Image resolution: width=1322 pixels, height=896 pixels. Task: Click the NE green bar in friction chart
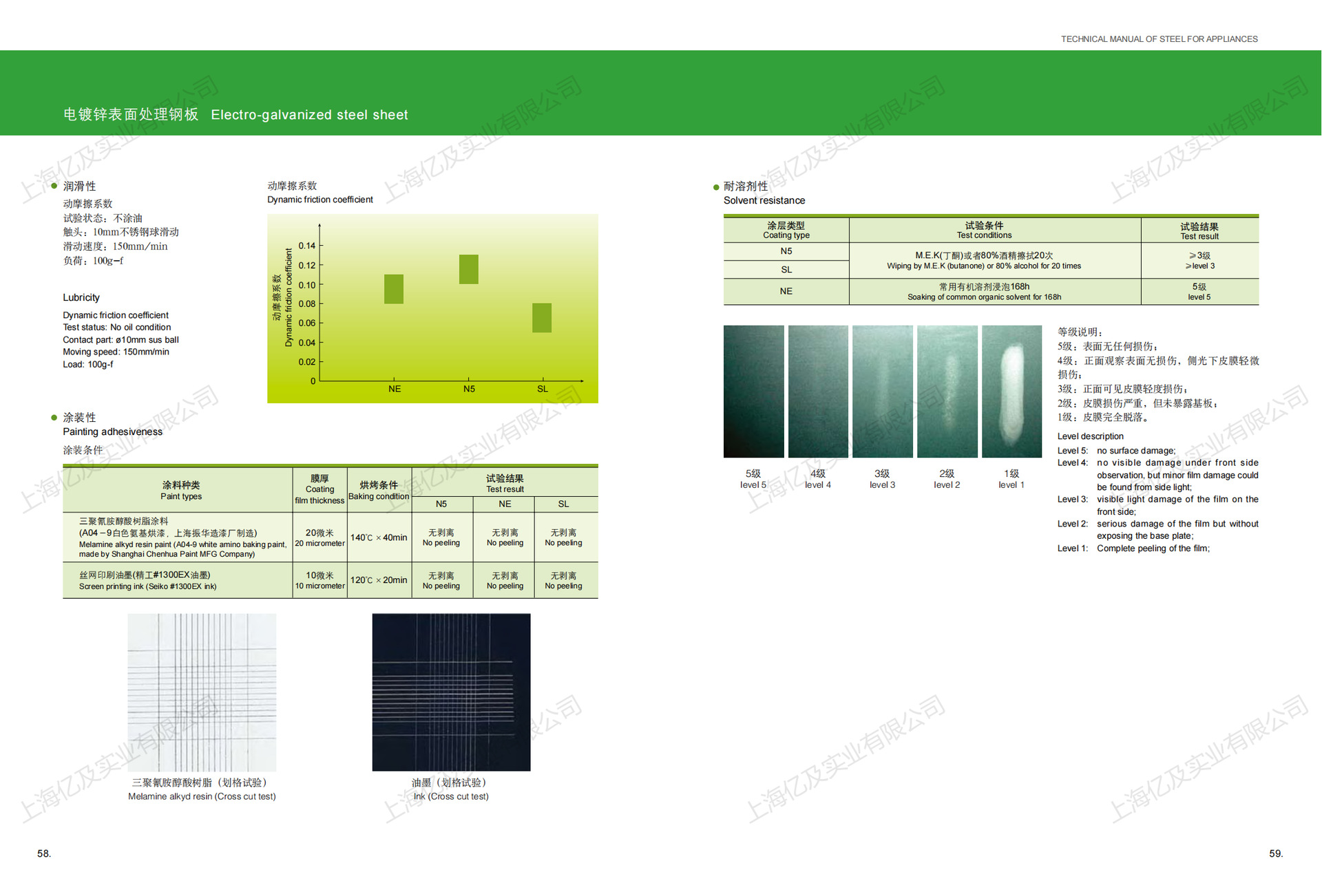[x=394, y=289]
